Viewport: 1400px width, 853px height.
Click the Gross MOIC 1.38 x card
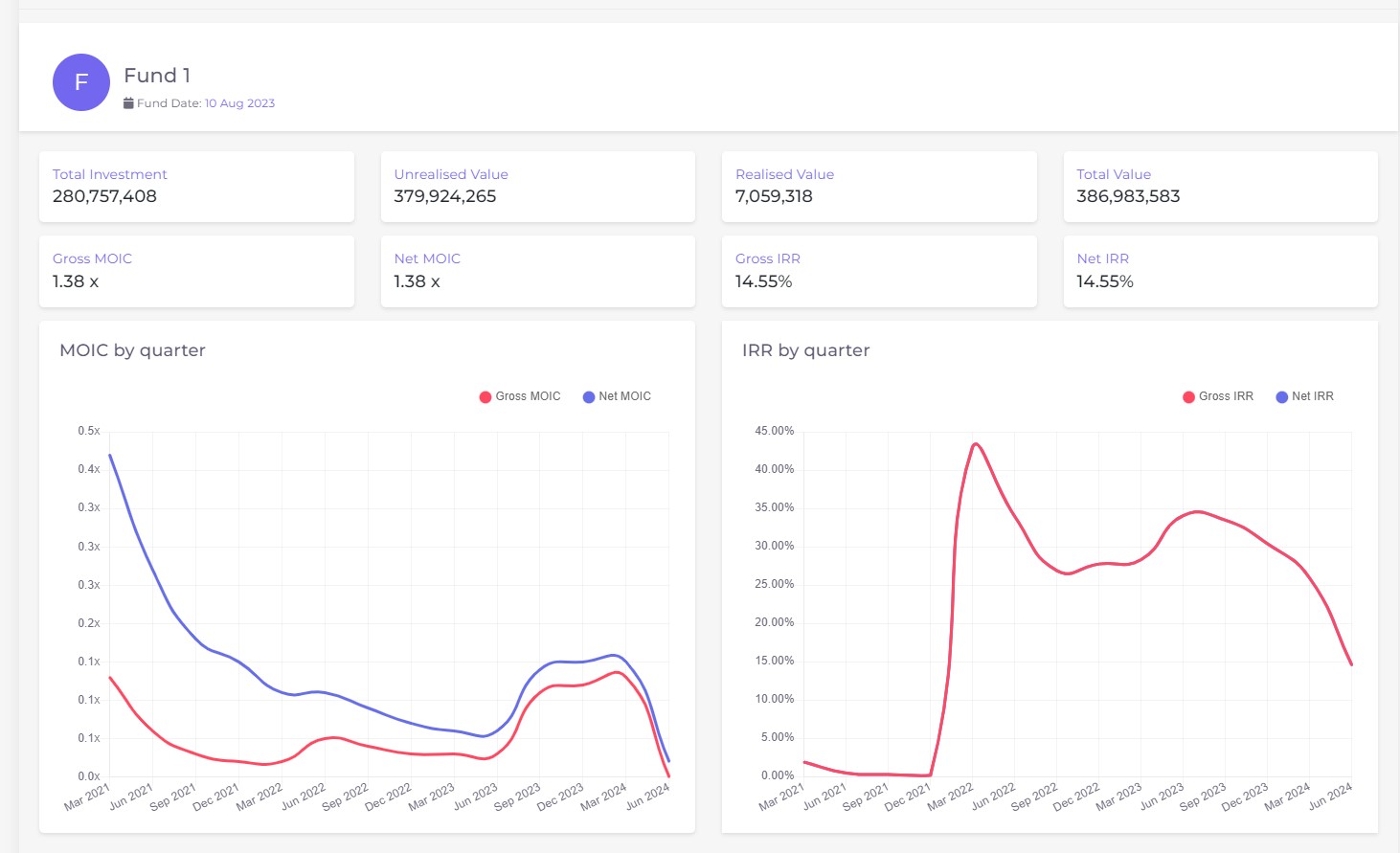(196, 271)
